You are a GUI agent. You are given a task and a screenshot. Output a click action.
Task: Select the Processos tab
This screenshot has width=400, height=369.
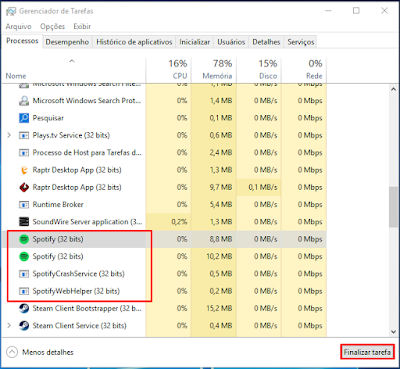[22, 41]
